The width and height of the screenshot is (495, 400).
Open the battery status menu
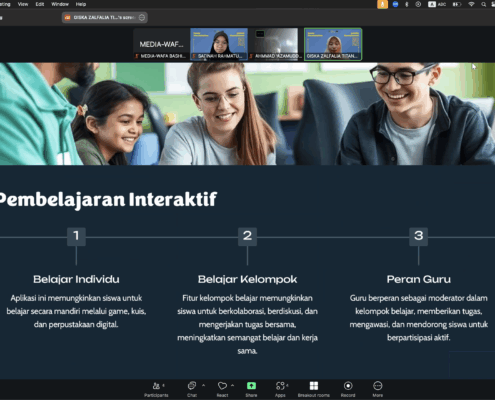pyautogui.click(x=456, y=4)
